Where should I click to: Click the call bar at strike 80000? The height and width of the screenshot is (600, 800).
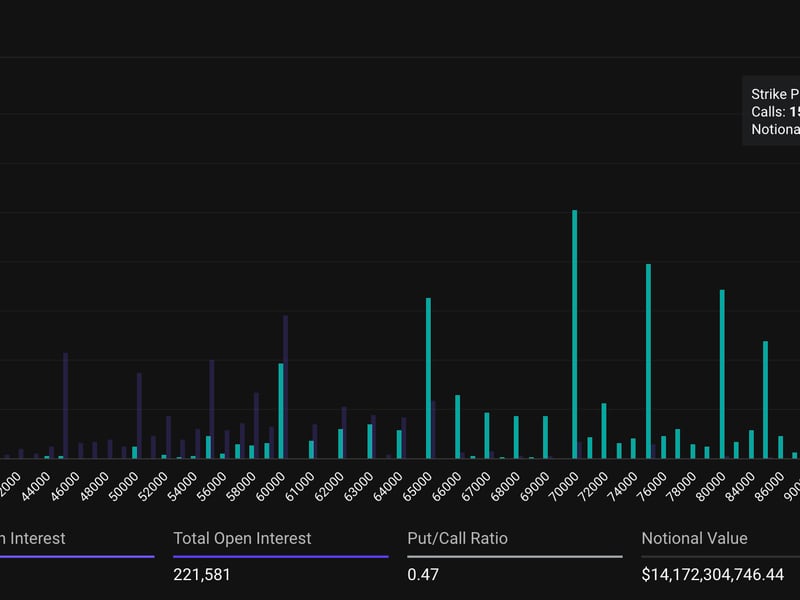(720, 375)
